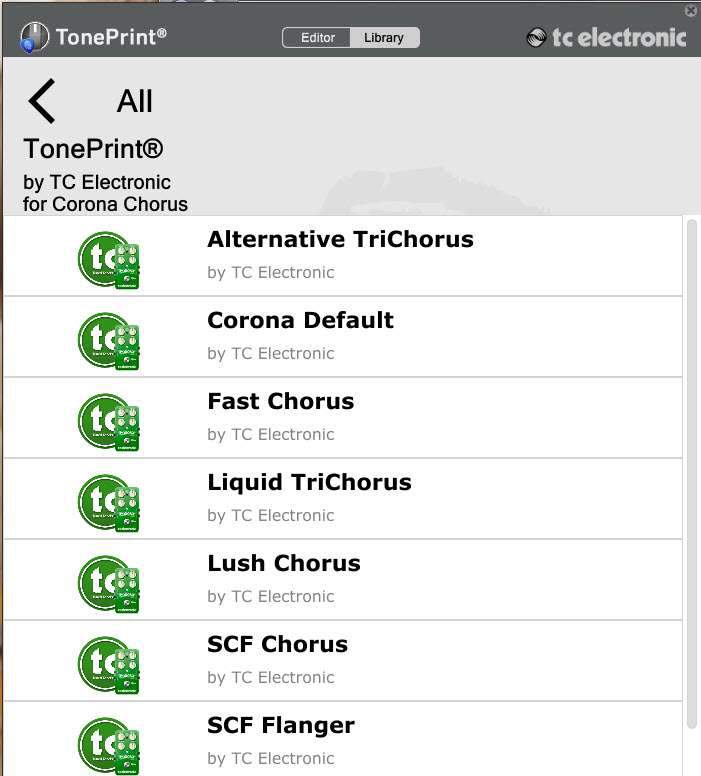Click the Liquid TriChorus pedal icon

[108, 501]
